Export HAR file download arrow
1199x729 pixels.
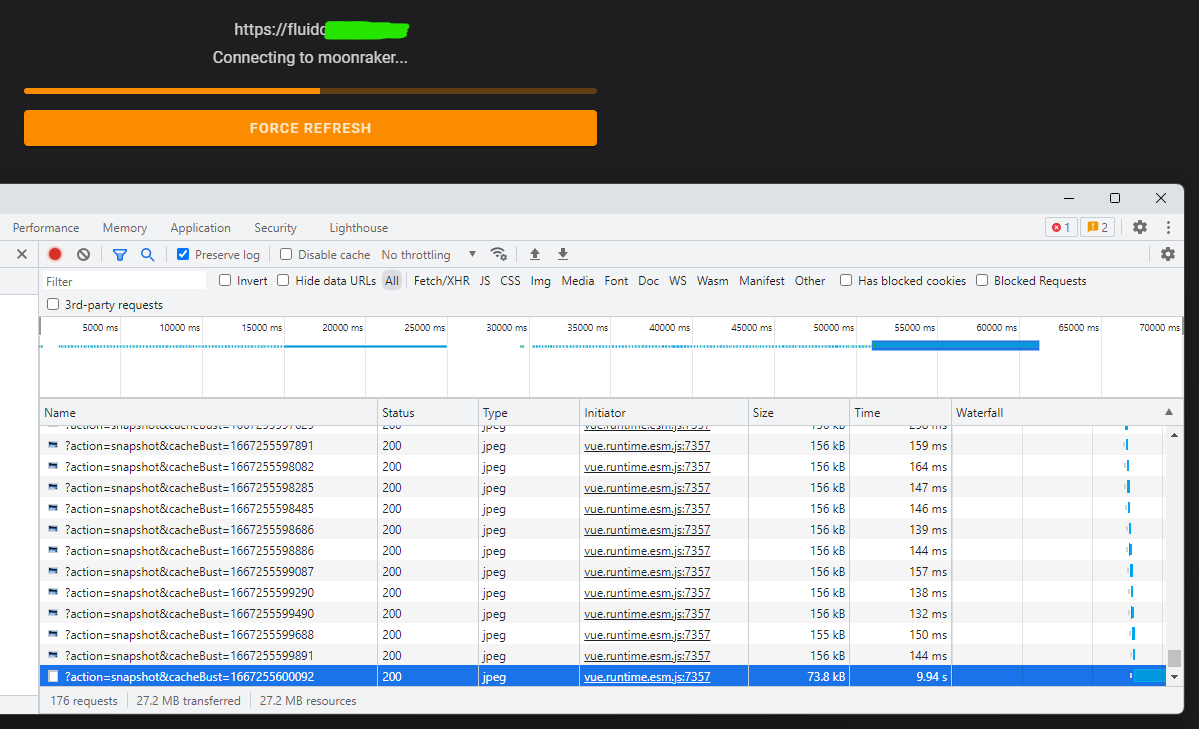coord(563,255)
